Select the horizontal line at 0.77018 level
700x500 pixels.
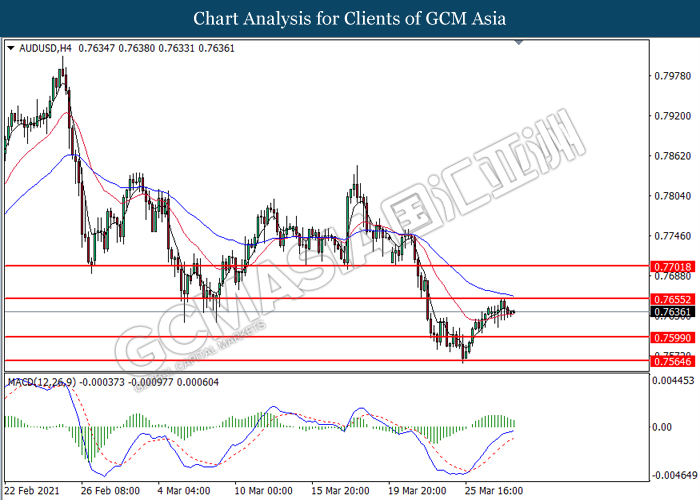pyautogui.click(x=327, y=266)
